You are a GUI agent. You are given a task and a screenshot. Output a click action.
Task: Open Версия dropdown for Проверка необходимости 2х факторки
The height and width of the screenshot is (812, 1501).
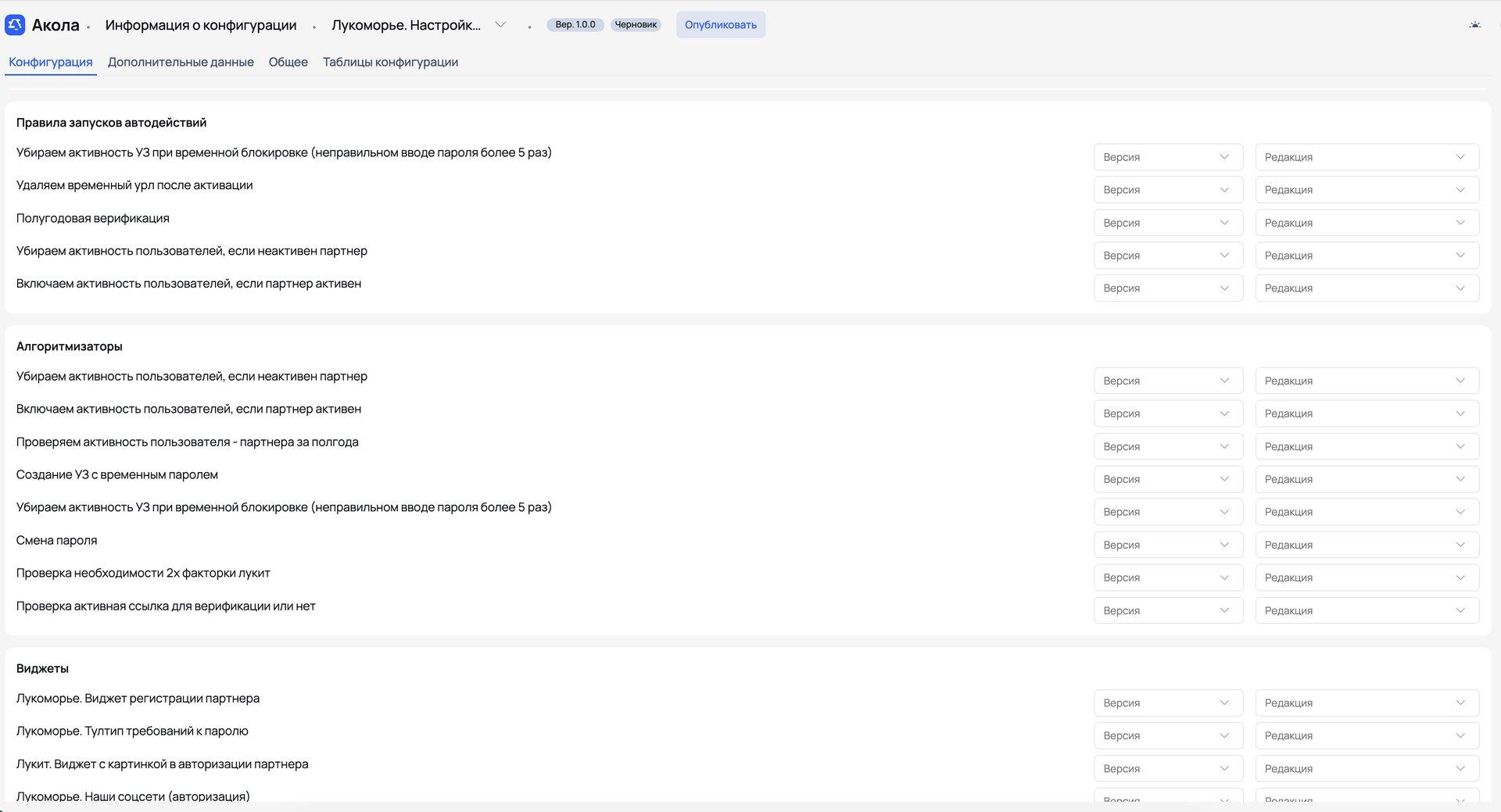(1168, 578)
